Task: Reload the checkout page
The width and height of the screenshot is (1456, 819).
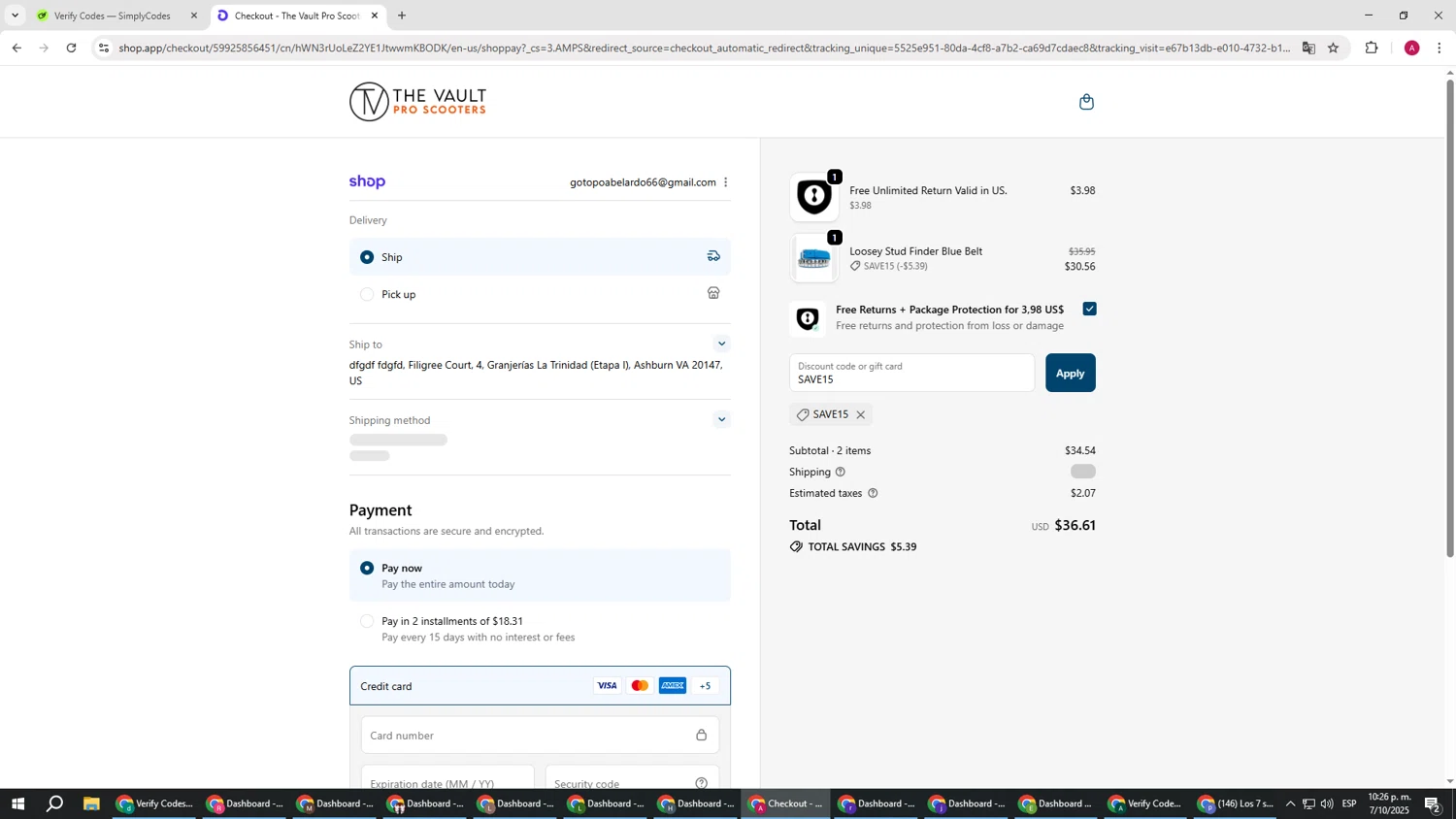Action: pos(71,48)
